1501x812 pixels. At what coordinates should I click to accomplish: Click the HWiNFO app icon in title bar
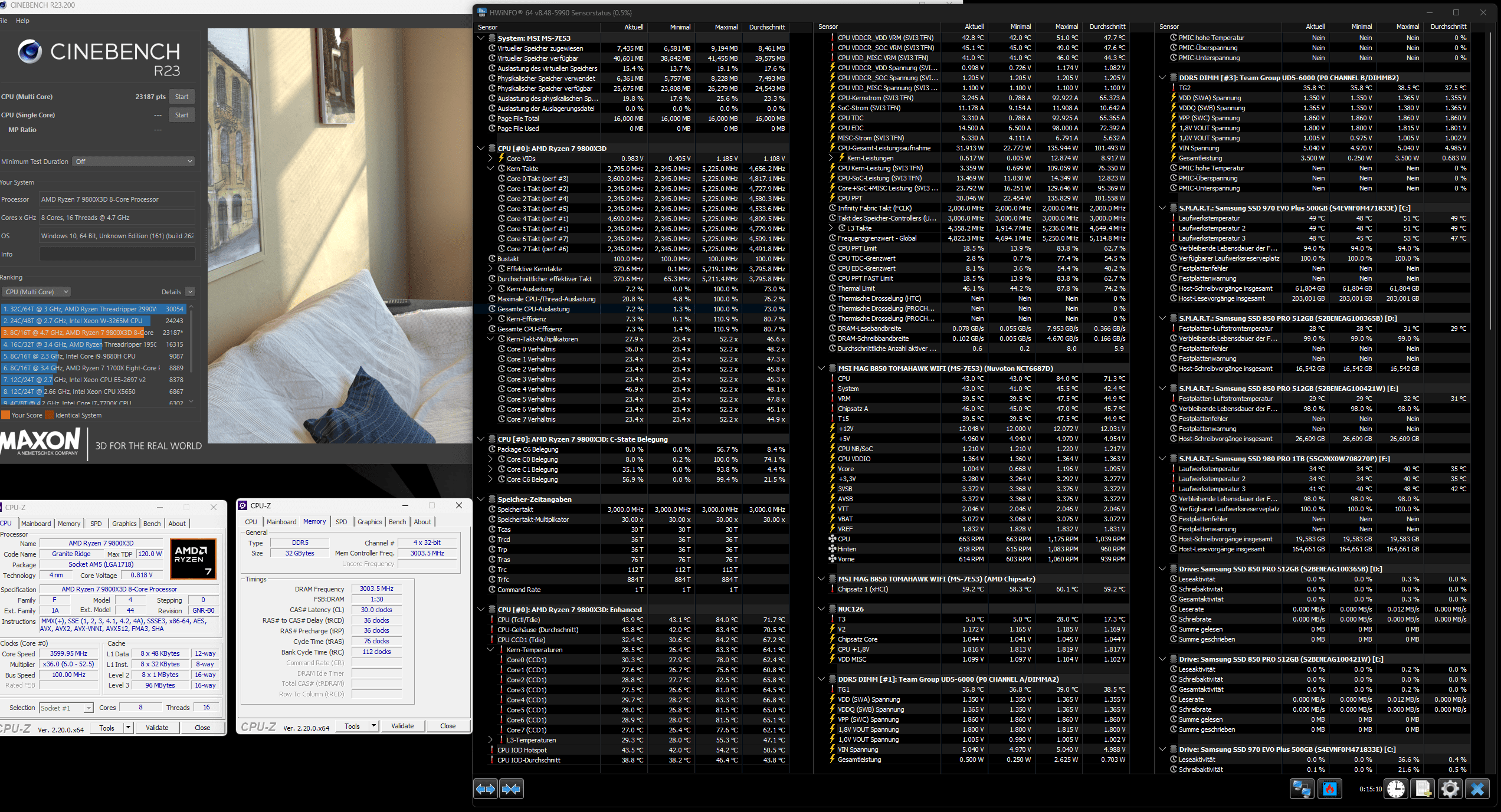tap(482, 12)
